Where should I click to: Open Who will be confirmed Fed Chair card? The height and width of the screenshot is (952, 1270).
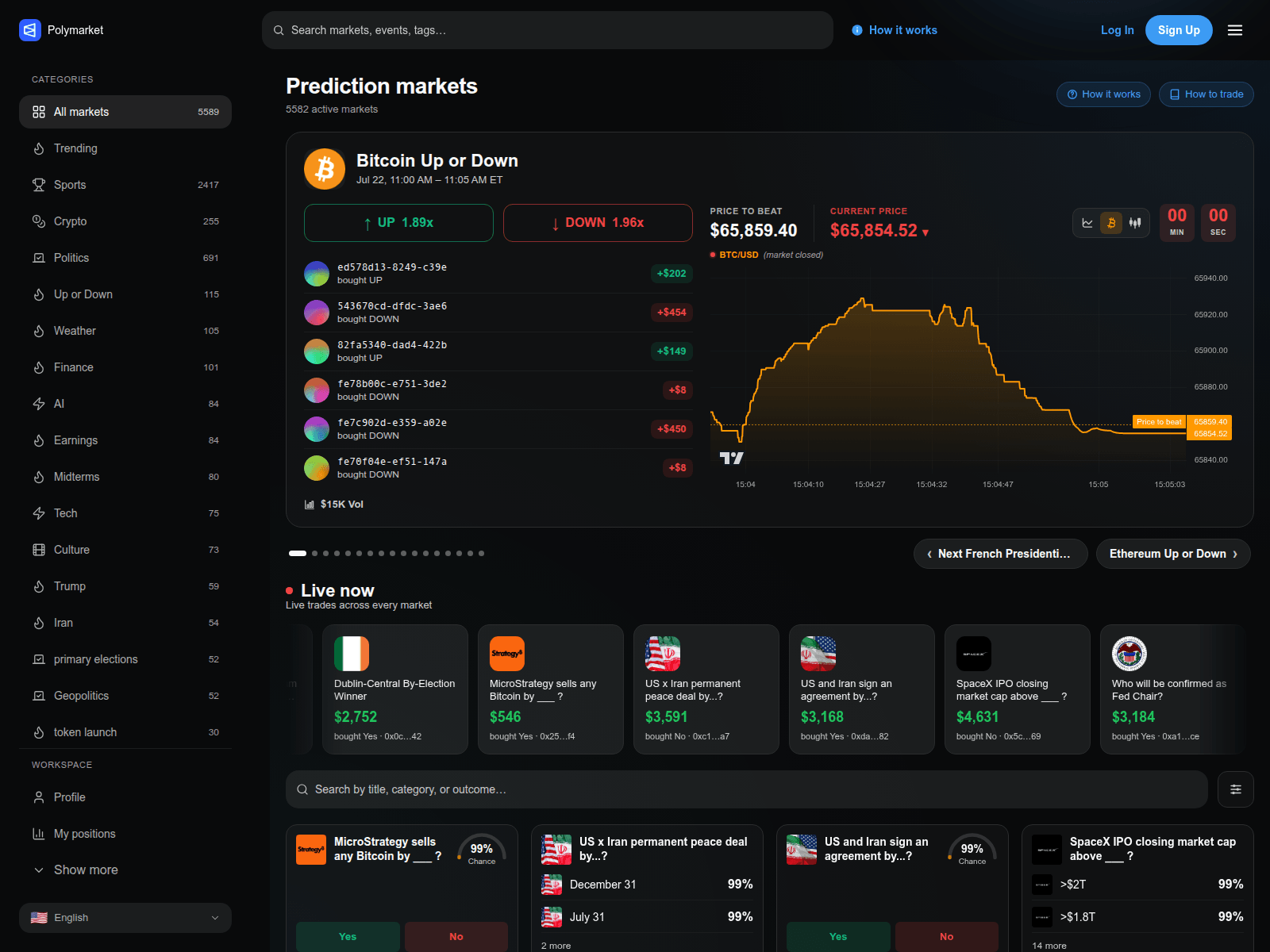click(1173, 689)
